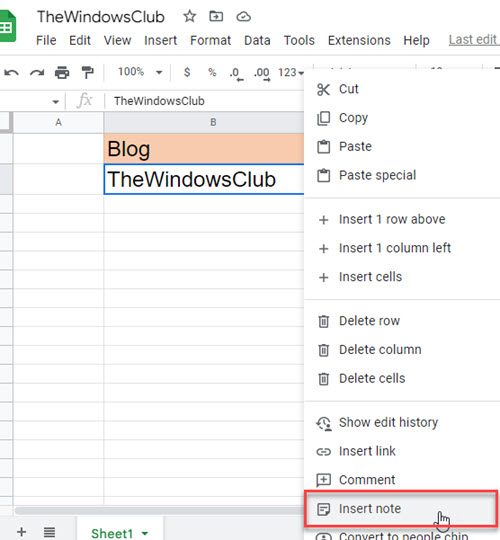The height and width of the screenshot is (540, 500).
Task: Open the Last edit history link
Action: pos(474,40)
